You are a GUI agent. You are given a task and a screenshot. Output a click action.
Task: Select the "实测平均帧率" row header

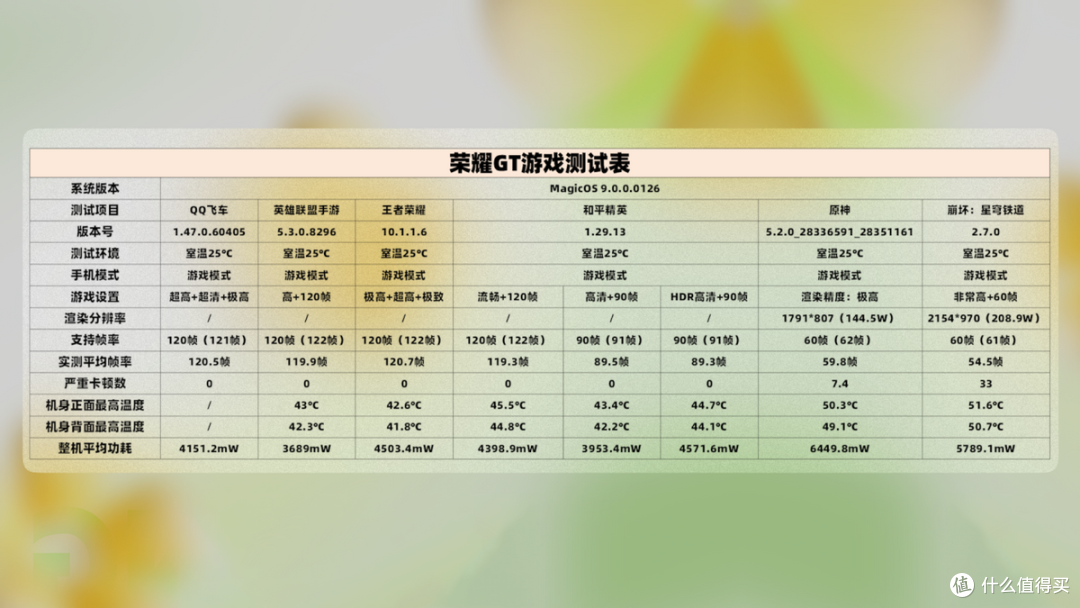coord(95,361)
